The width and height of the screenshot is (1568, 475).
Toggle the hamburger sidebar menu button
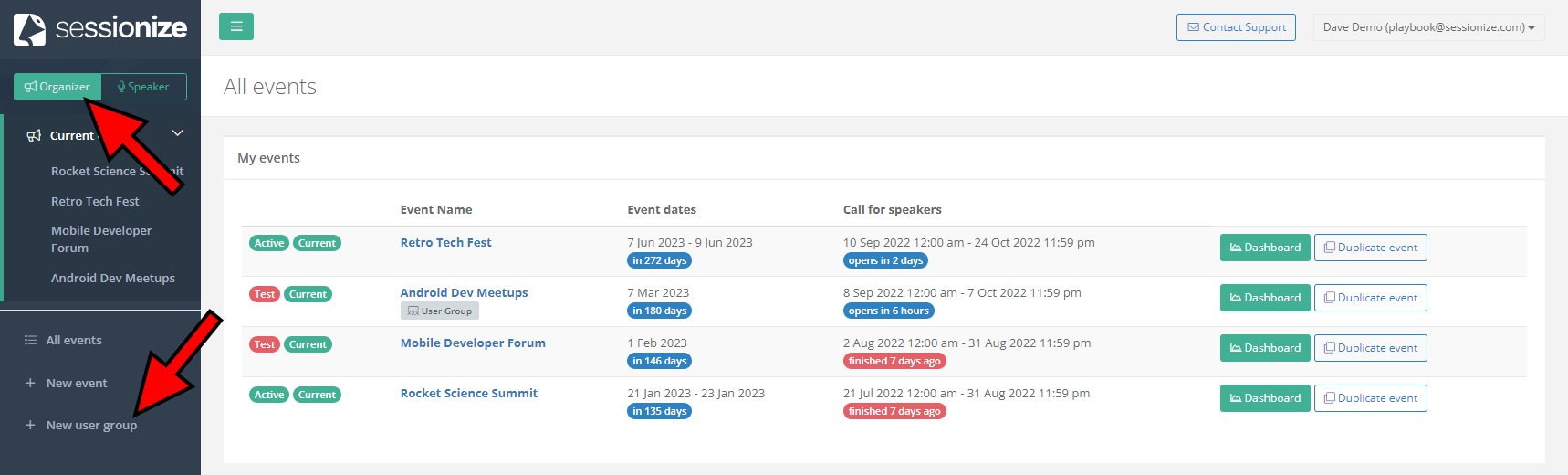tap(236, 26)
